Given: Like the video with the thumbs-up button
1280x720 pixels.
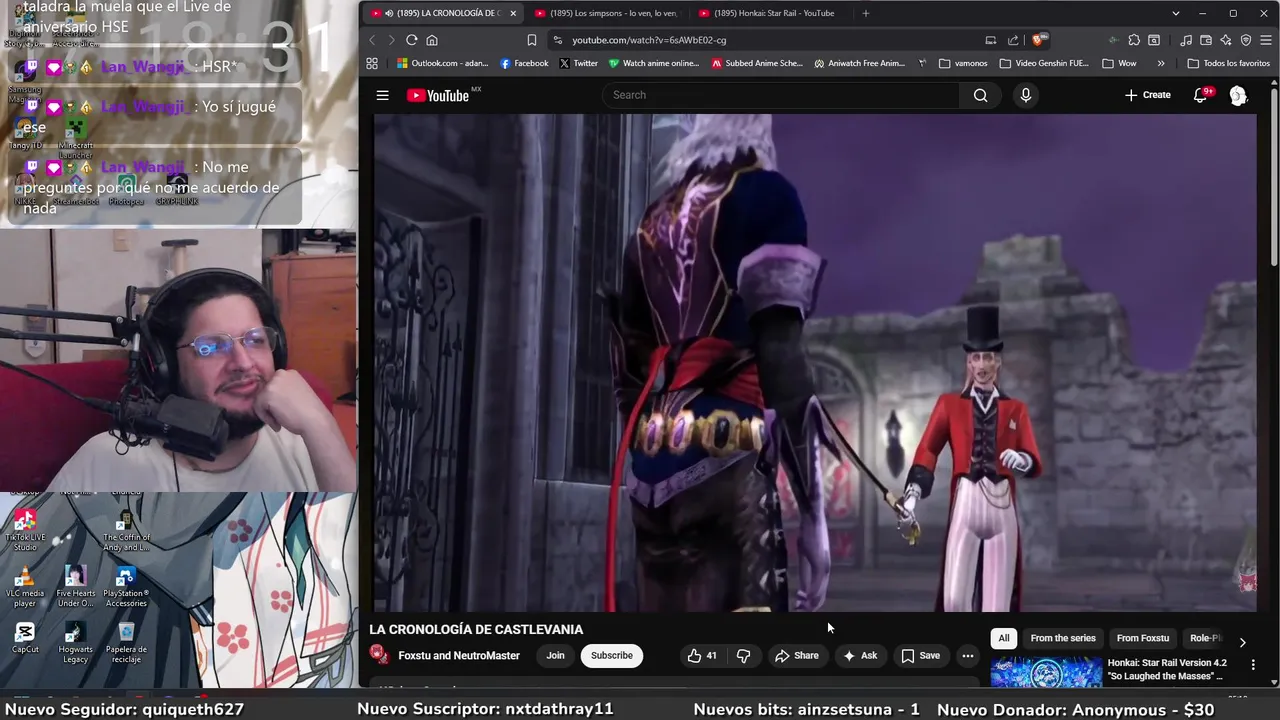Looking at the screenshot, I should 703,656.
